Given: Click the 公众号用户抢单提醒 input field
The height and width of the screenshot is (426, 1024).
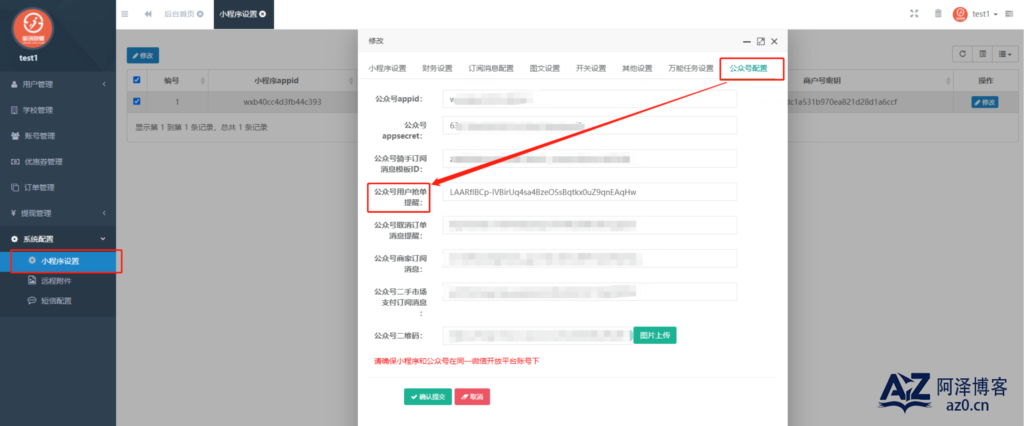Looking at the screenshot, I should [589, 191].
